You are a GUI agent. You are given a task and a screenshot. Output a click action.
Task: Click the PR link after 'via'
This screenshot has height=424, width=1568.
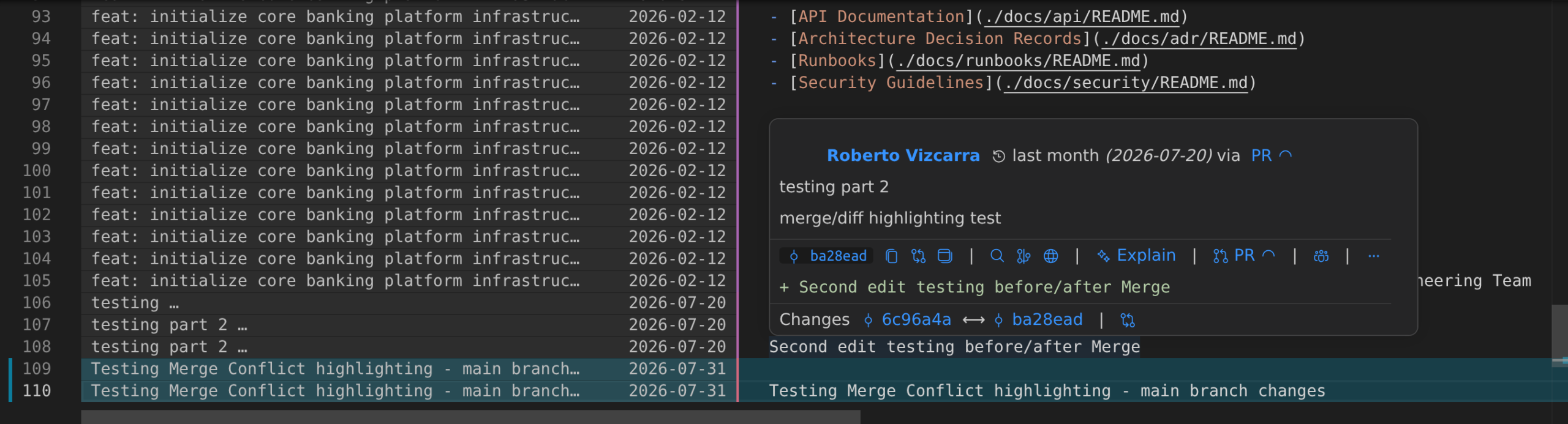pyautogui.click(x=1261, y=155)
